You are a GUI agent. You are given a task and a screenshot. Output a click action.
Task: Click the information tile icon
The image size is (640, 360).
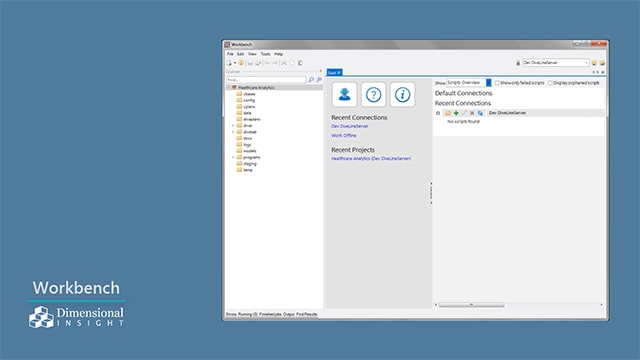point(402,94)
